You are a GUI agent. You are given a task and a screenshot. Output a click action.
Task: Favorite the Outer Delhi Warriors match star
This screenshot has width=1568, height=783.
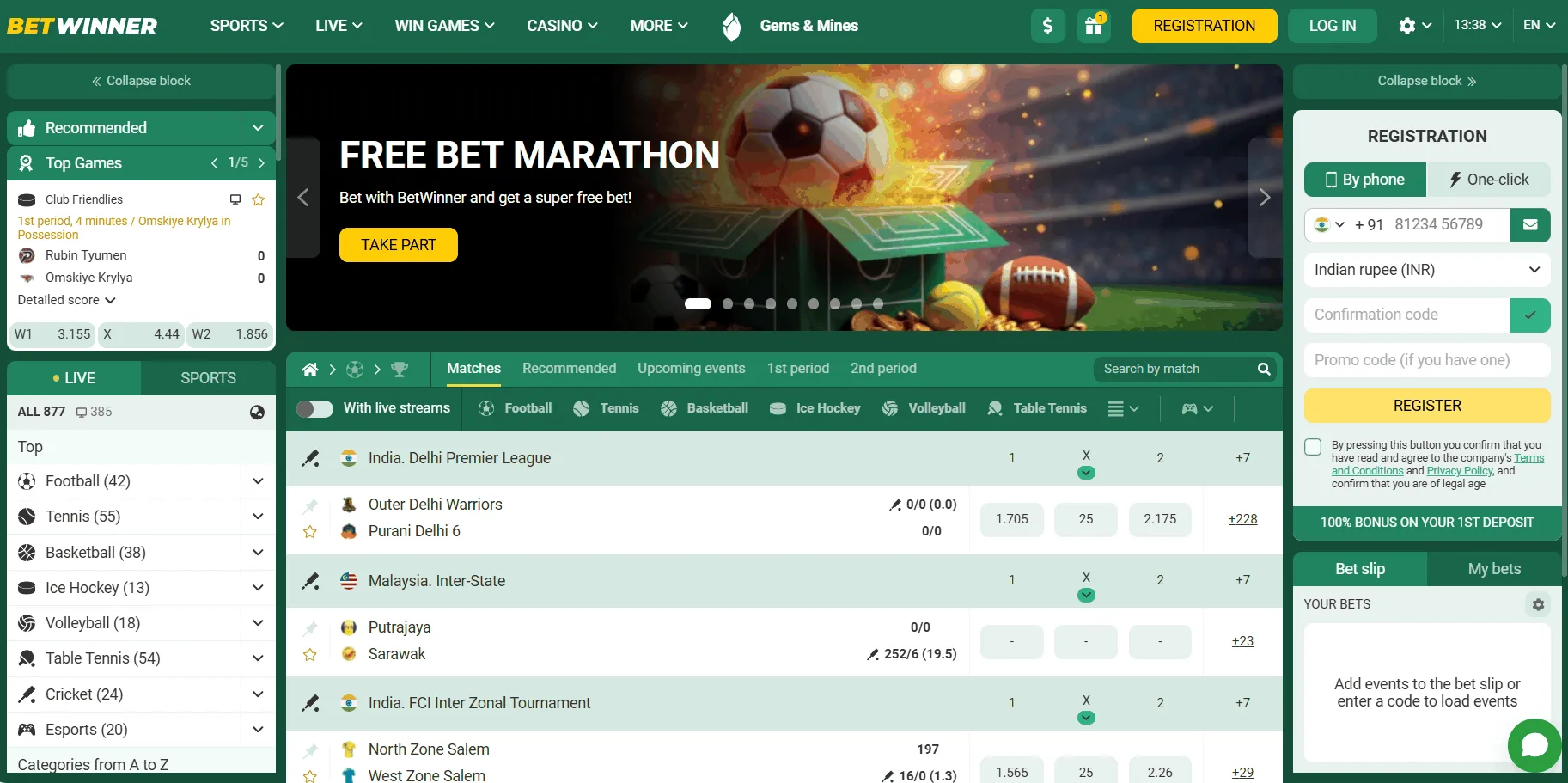coord(310,531)
